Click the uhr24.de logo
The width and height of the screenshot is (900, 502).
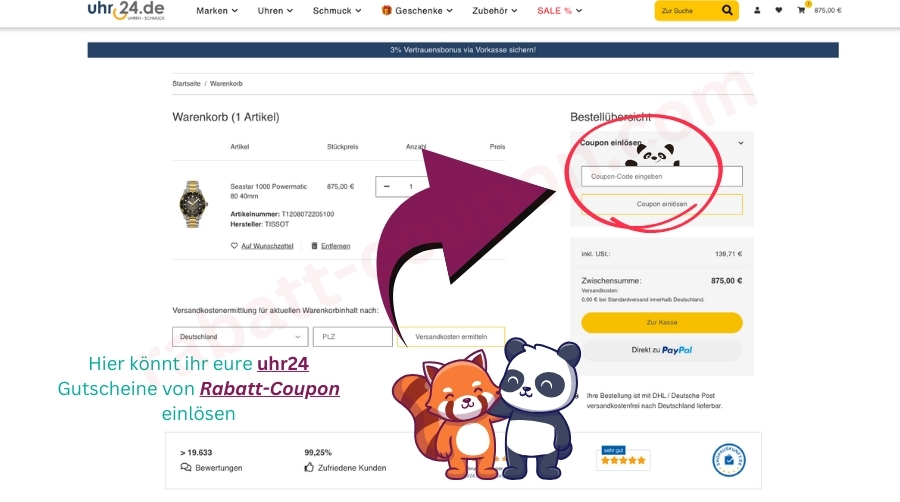pos(126,10)
